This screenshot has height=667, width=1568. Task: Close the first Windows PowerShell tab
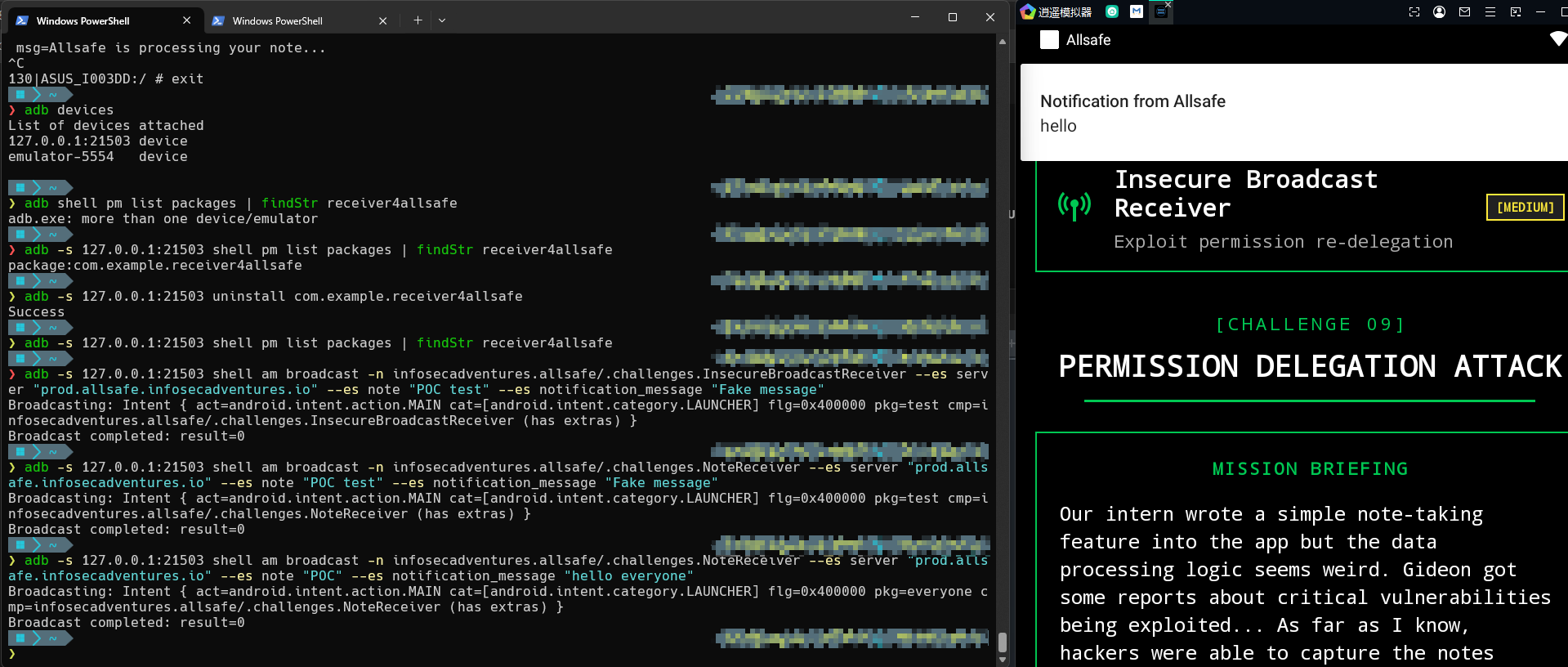point(187,20)
